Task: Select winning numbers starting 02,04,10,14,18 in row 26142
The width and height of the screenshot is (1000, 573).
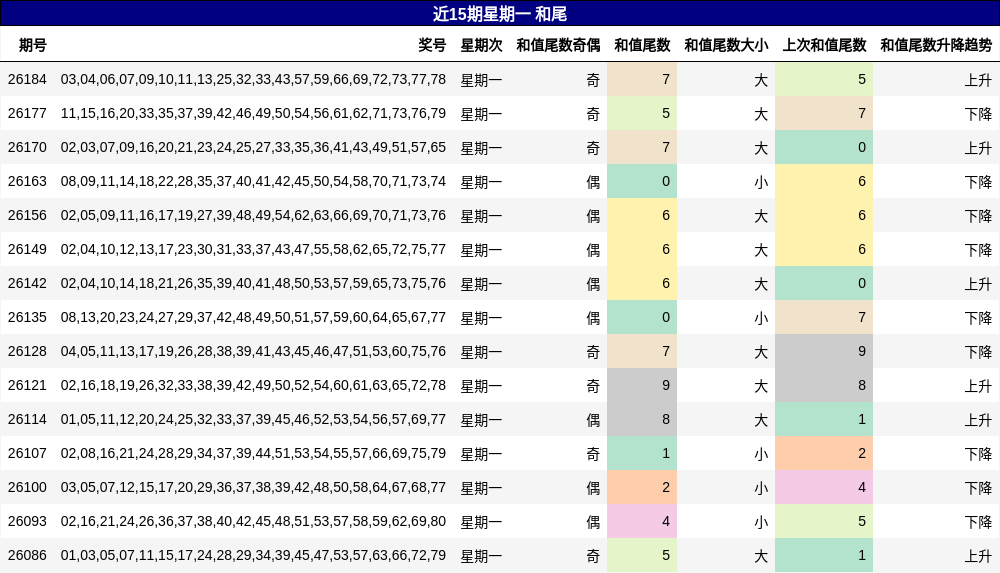Action: pyautogui.click(x=253, y=283)
